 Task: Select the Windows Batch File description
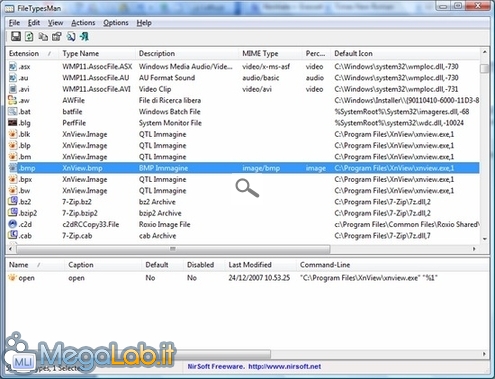click(x=169, y=112)
